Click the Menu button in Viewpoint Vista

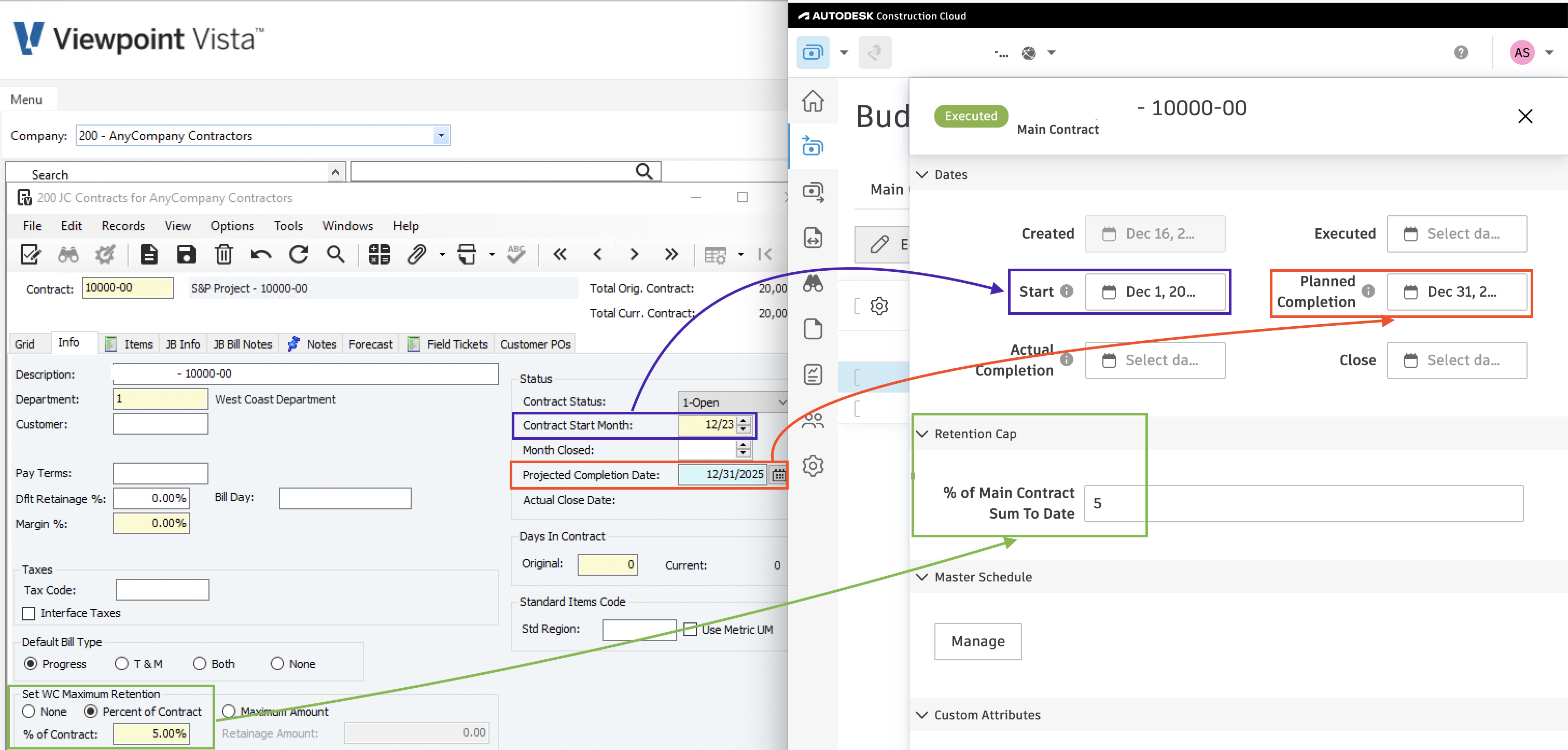[26, 99]
